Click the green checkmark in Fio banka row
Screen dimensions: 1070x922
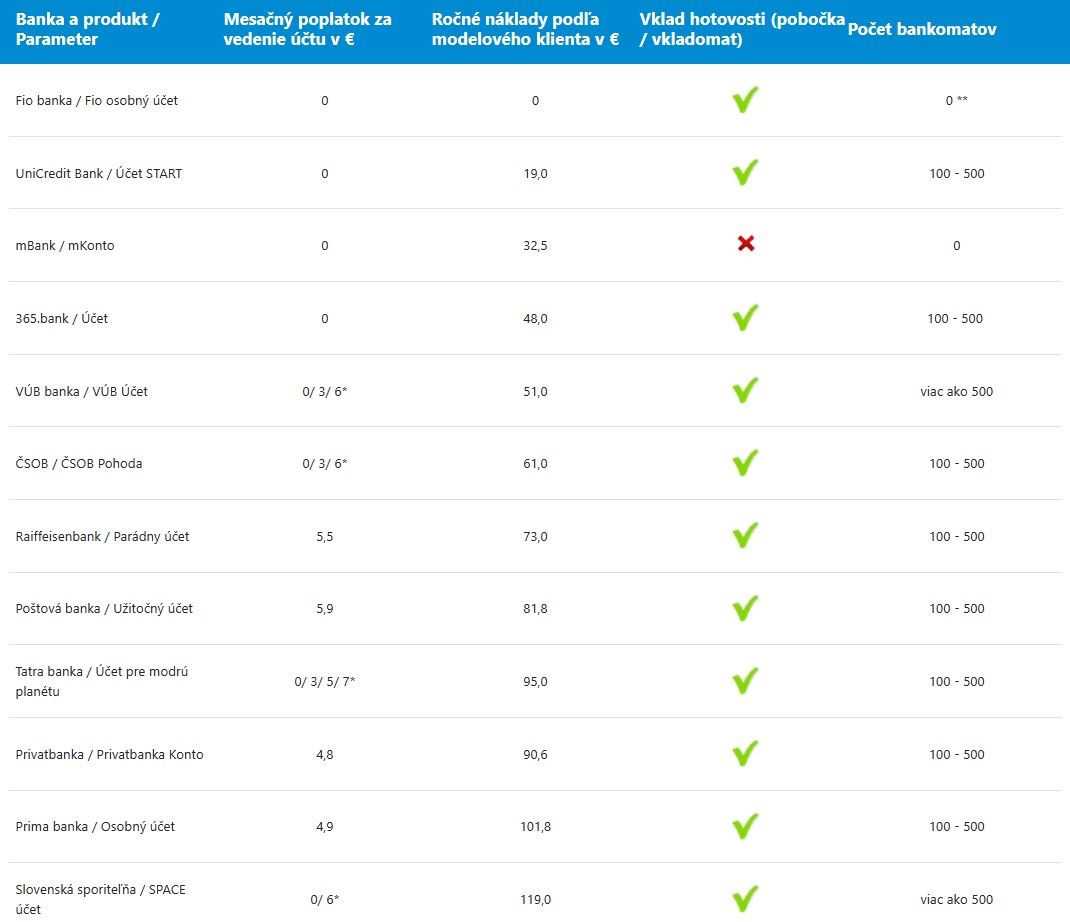click(745, 100)
